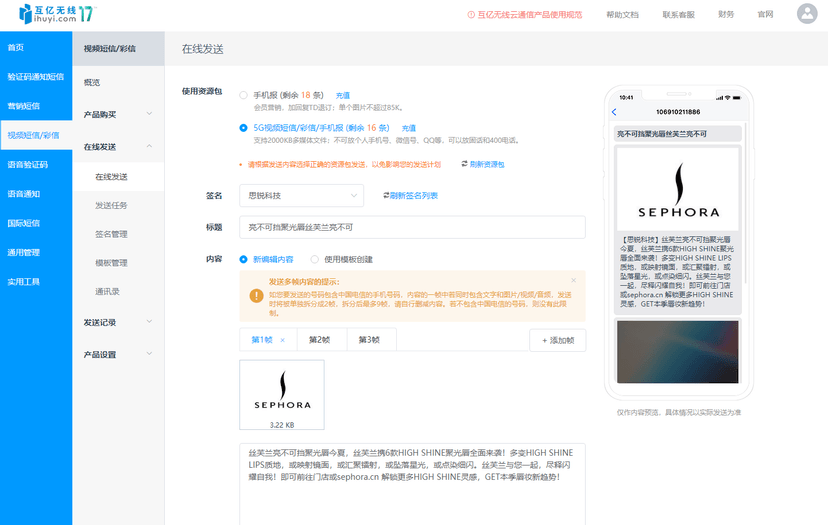Open 帮助文档 in top navigation

point(623,15)
